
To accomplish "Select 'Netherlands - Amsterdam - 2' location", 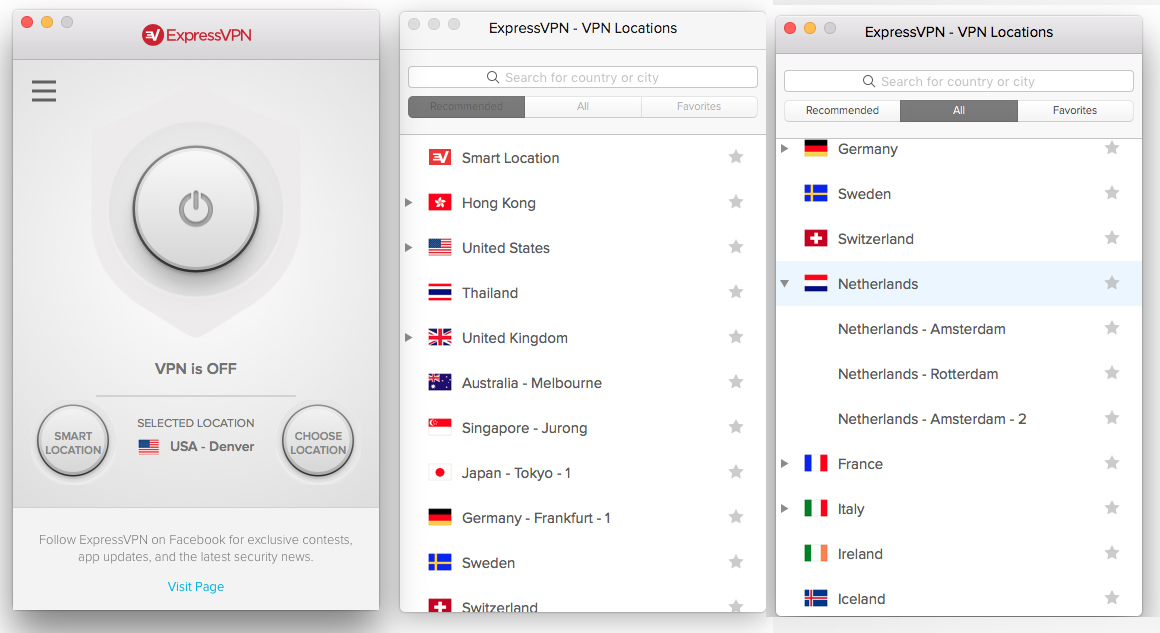I will click(931, 419).
